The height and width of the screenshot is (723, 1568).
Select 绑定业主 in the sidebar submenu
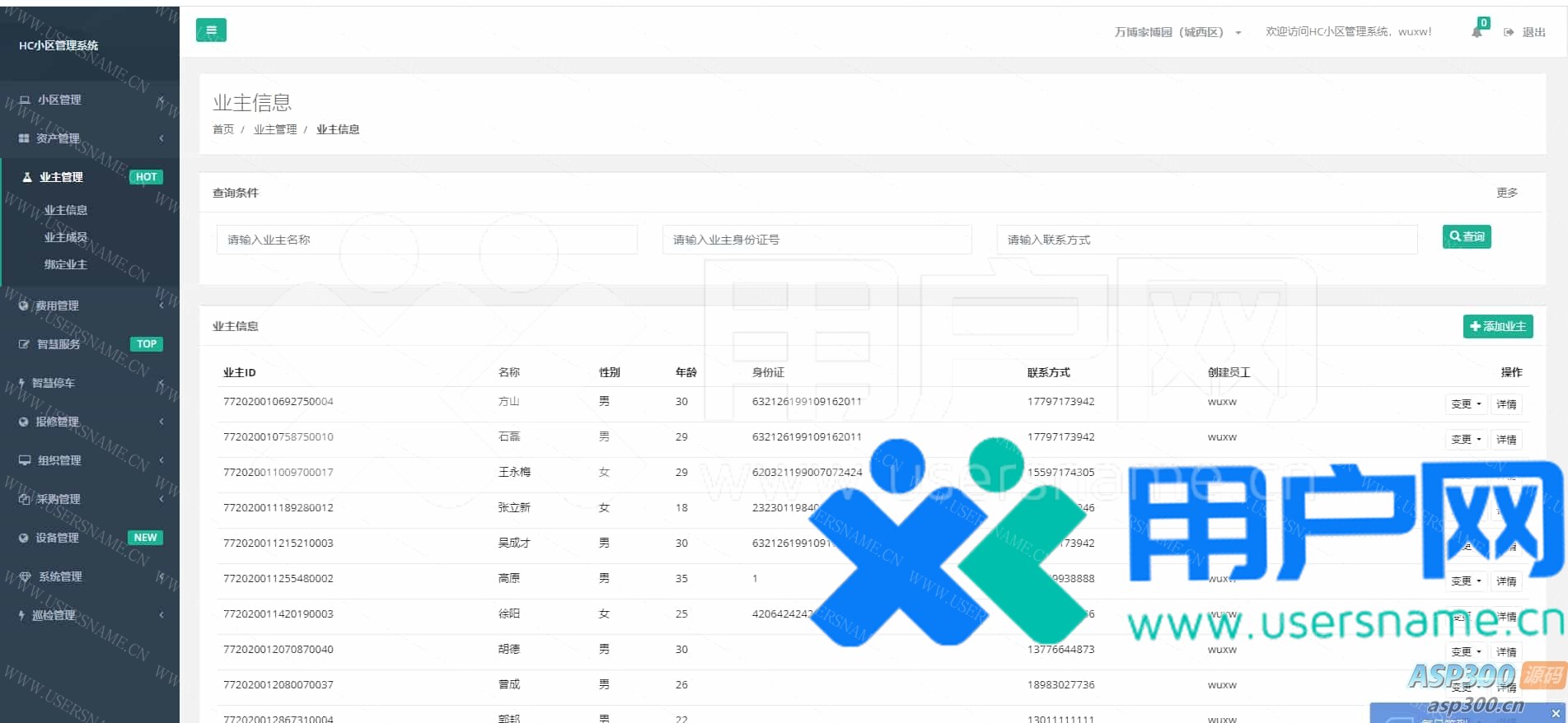[66, 264]
